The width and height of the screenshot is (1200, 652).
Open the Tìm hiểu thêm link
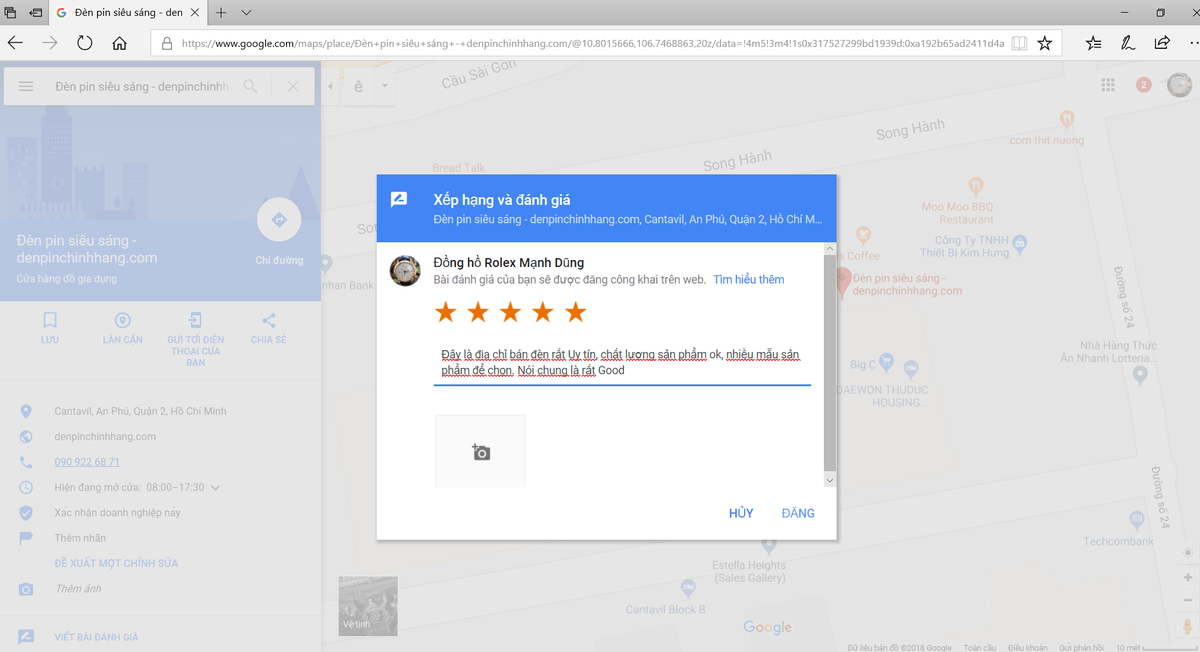click(749, 280)
